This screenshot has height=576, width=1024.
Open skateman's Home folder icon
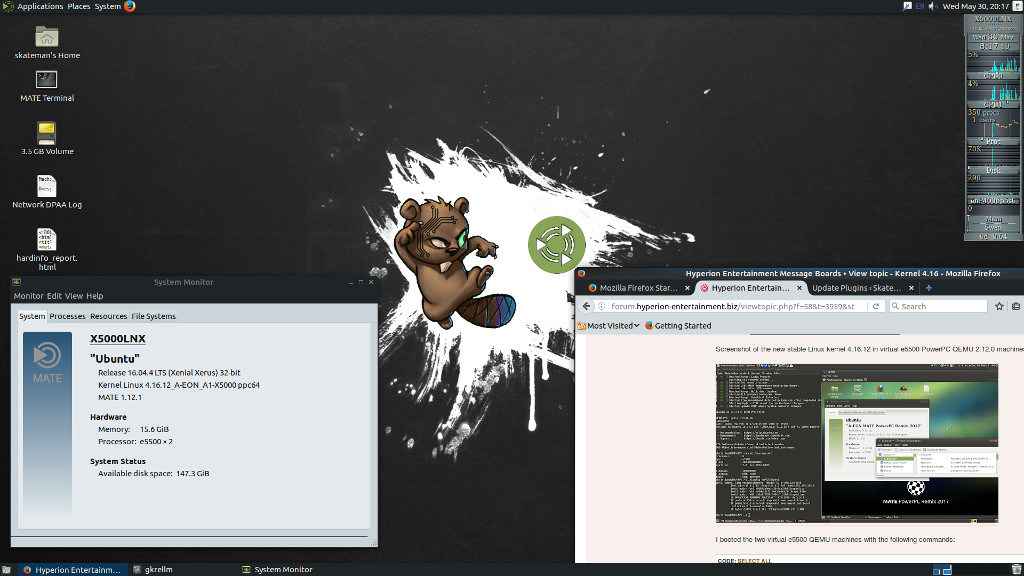(46, 37)
